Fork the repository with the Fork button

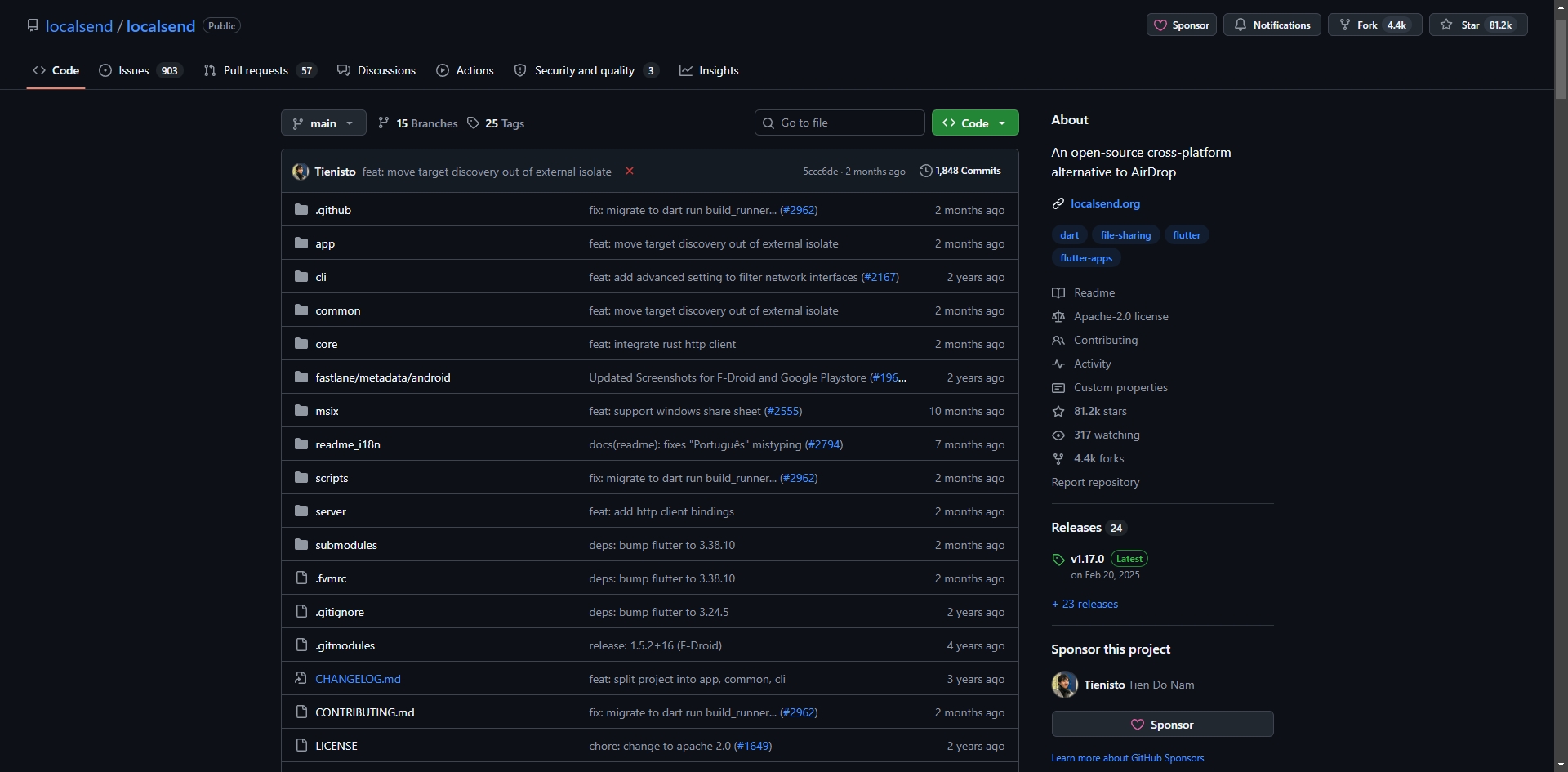click(1375, 25)
